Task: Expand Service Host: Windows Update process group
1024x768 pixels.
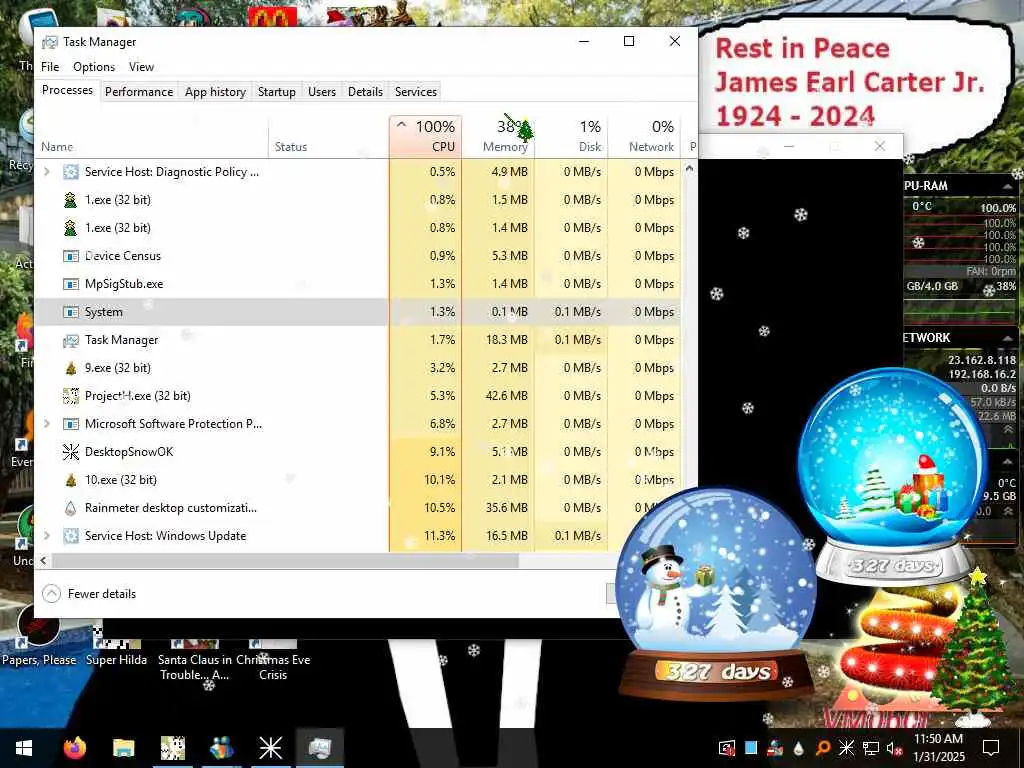Action: [x=46, y=536]
